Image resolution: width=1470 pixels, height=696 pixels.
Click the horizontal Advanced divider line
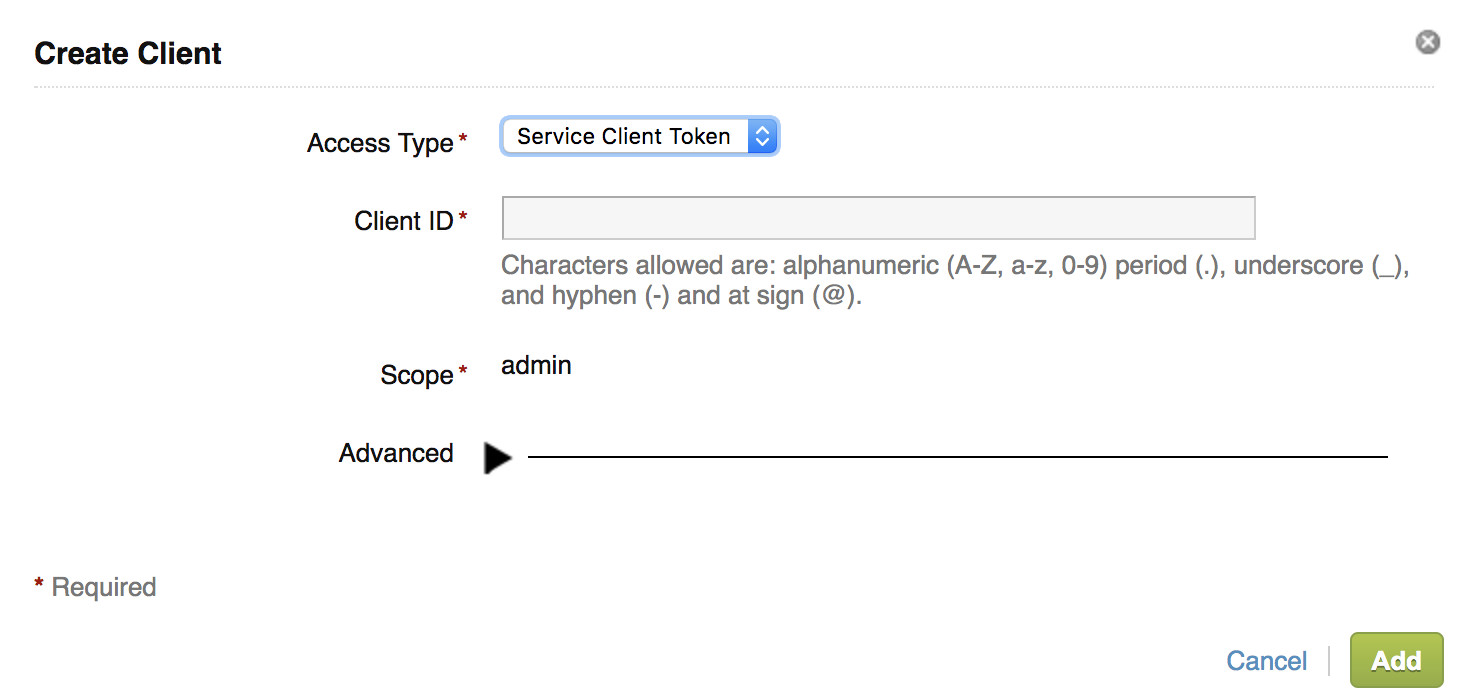957,457
